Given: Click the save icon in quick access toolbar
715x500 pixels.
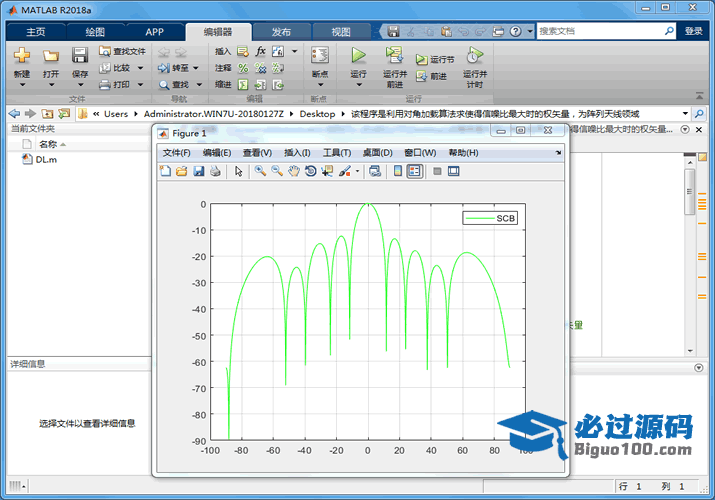Looking at the screenshot, I should (x=393, y=31).
